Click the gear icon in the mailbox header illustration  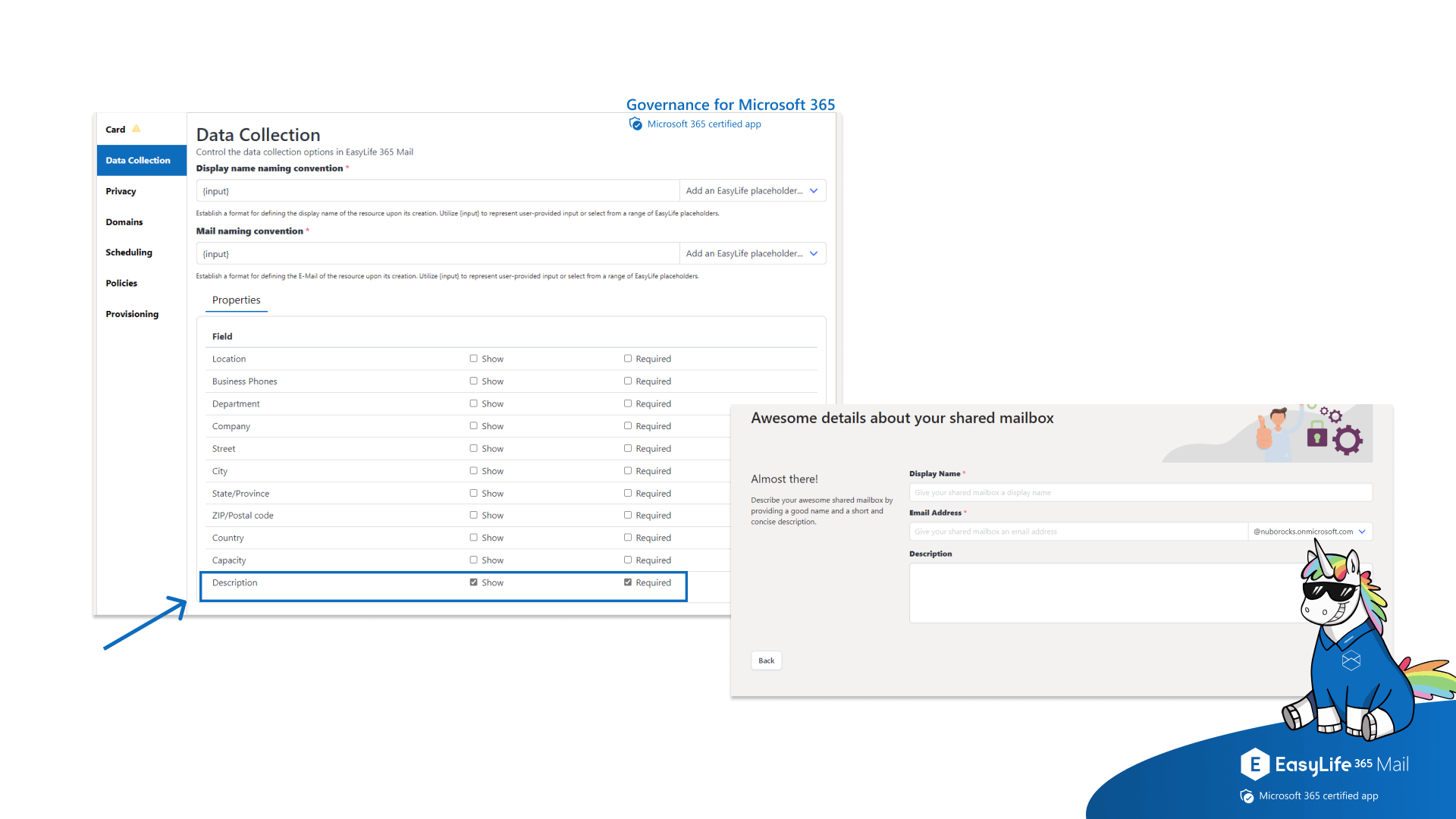click(x=1348, y=438)
